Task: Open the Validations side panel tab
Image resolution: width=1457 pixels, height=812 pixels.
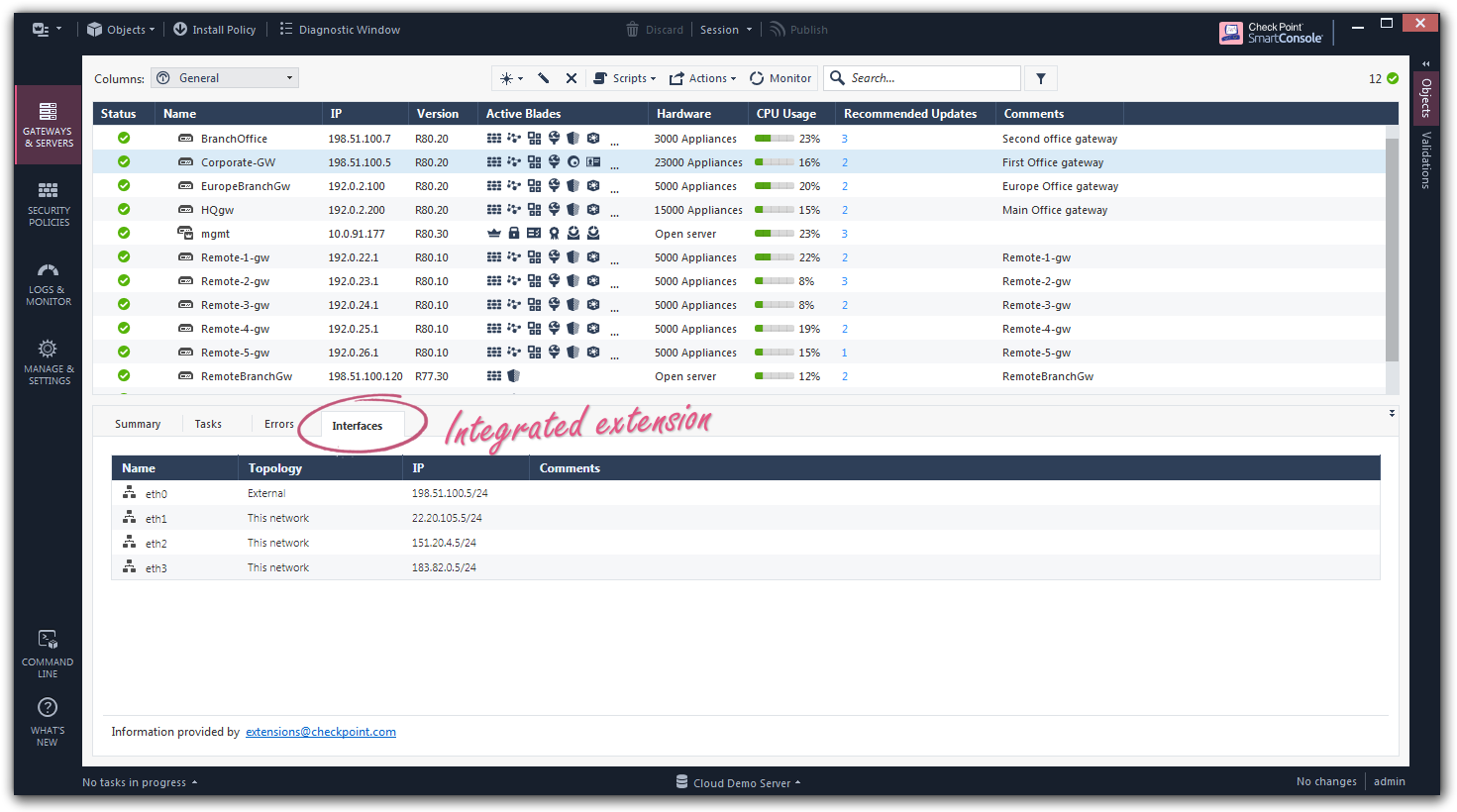Action: pyautogui.click(x=1426, y=159)
